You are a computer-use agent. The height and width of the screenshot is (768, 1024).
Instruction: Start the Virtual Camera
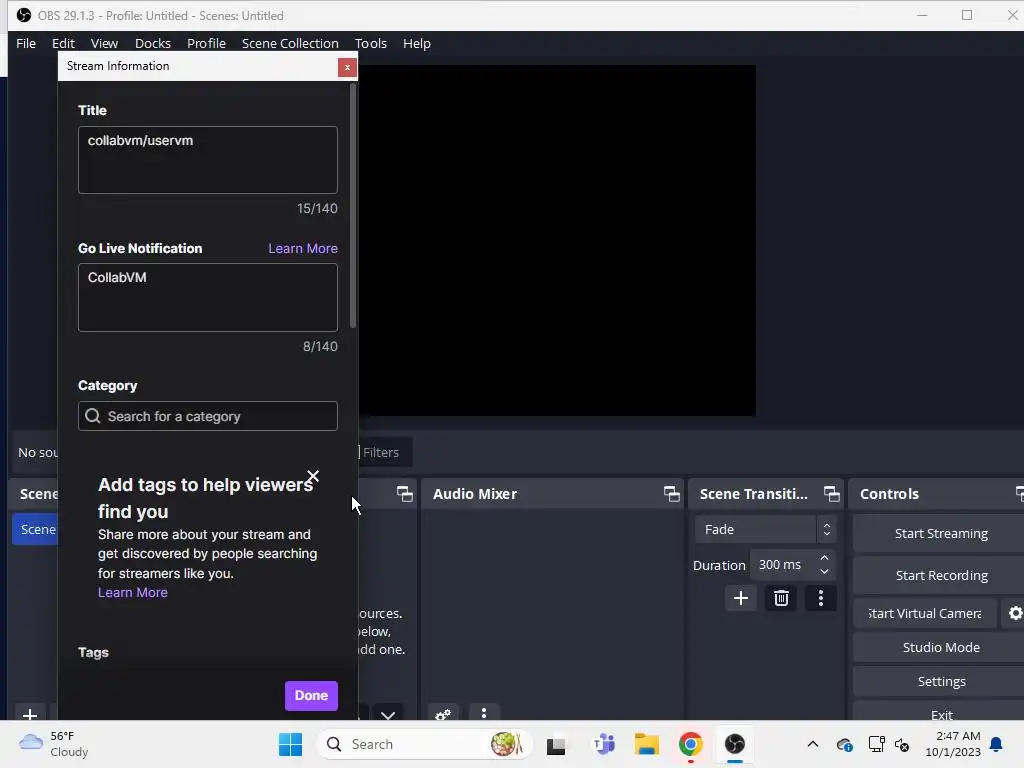(x=925, y=613)
